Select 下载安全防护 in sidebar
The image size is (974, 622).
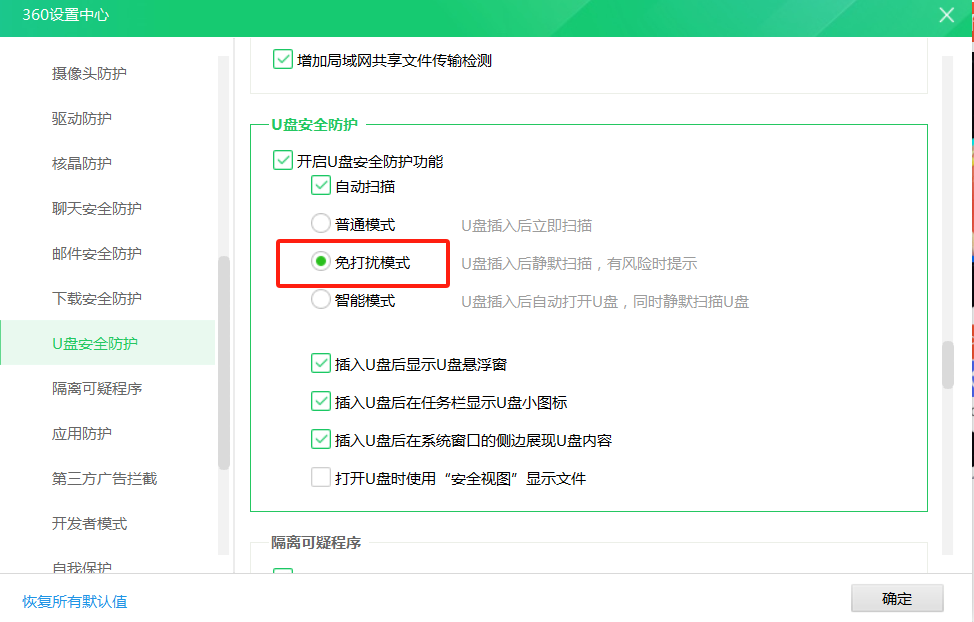click(x=97, y=299)
